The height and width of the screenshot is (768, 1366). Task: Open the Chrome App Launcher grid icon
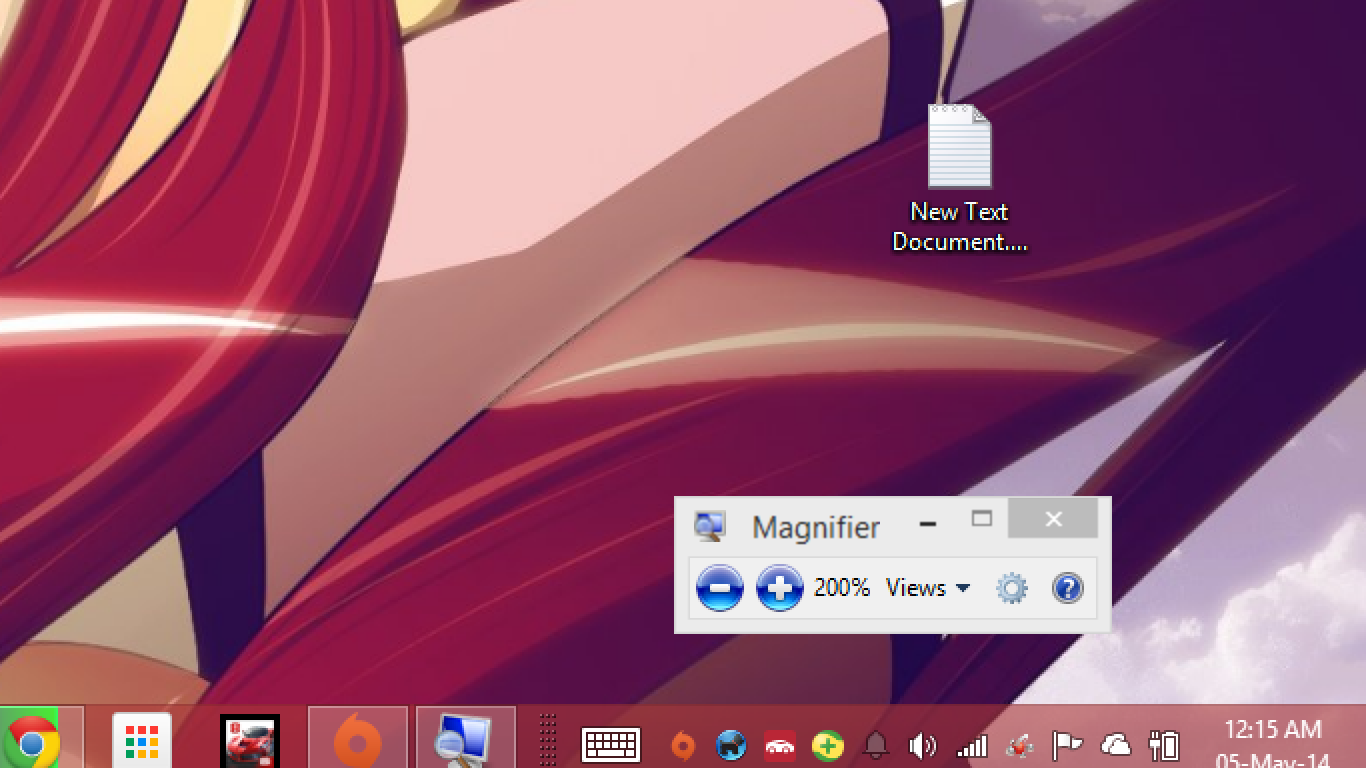142,742
